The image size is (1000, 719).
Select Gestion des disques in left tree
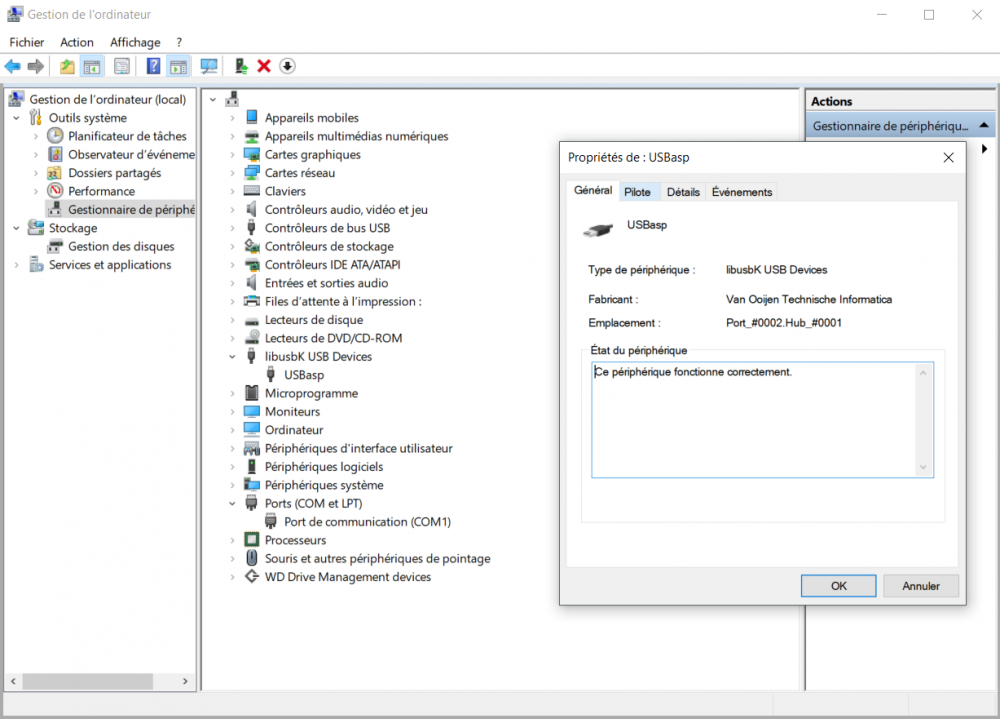pos(121,247)
